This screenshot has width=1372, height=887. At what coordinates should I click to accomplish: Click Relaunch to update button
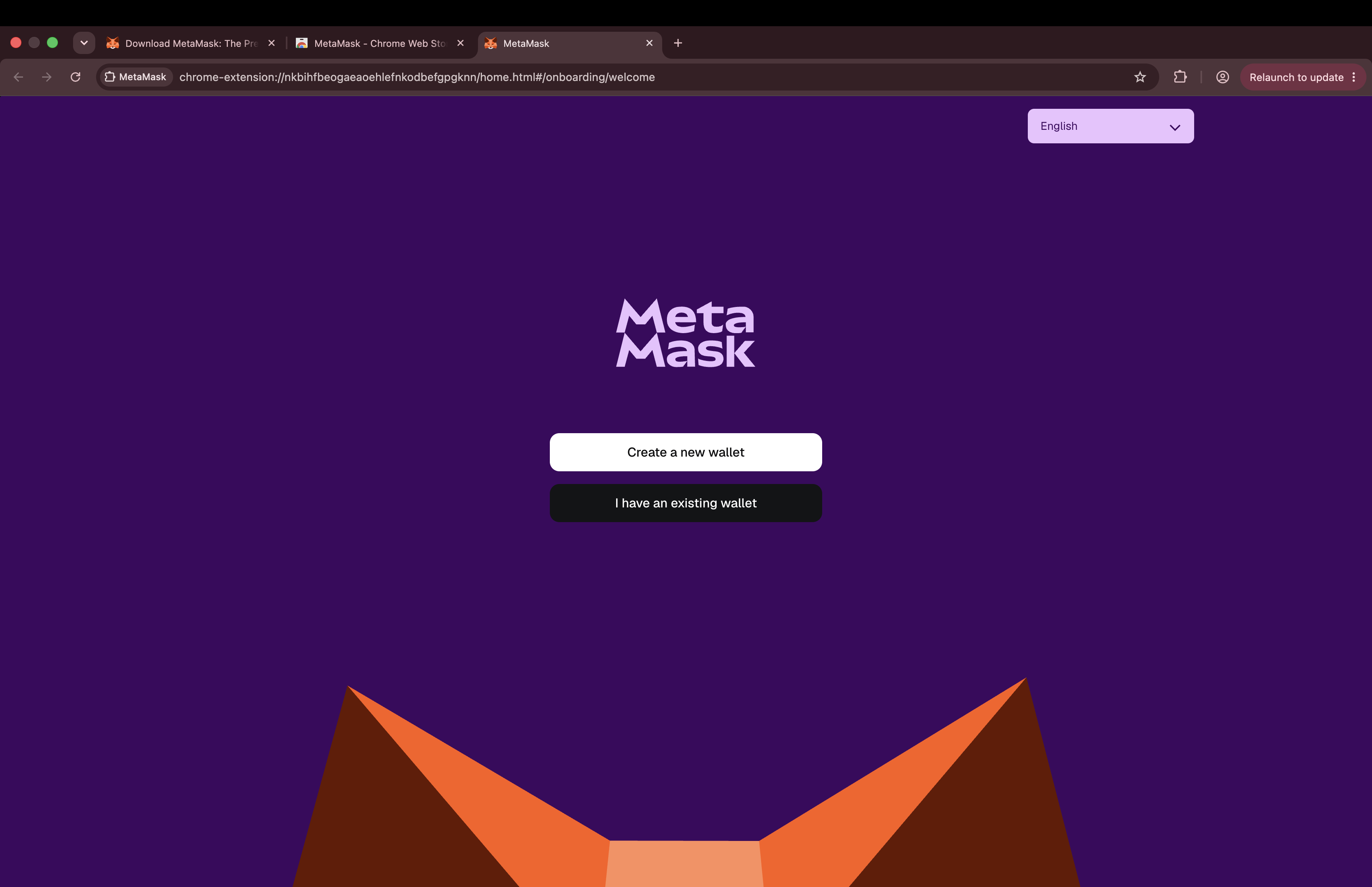[1296, 77]
